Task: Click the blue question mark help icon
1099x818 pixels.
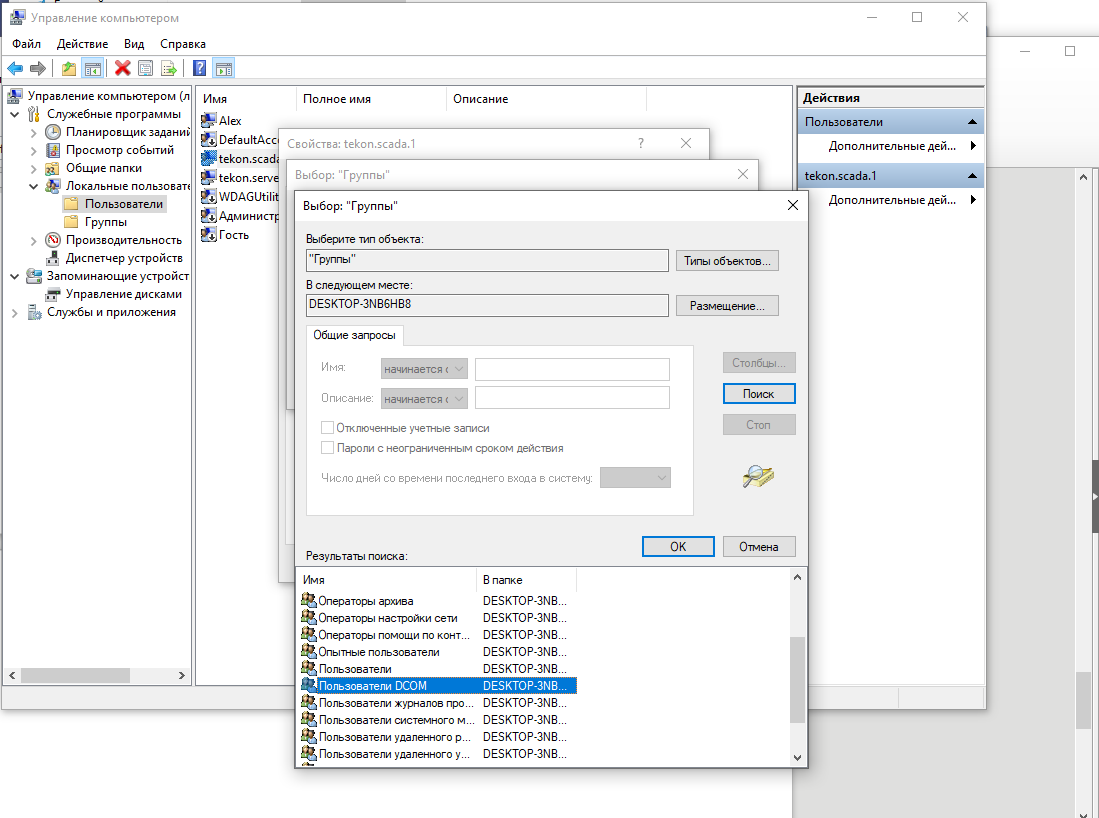Action: (x=200, y=68)
